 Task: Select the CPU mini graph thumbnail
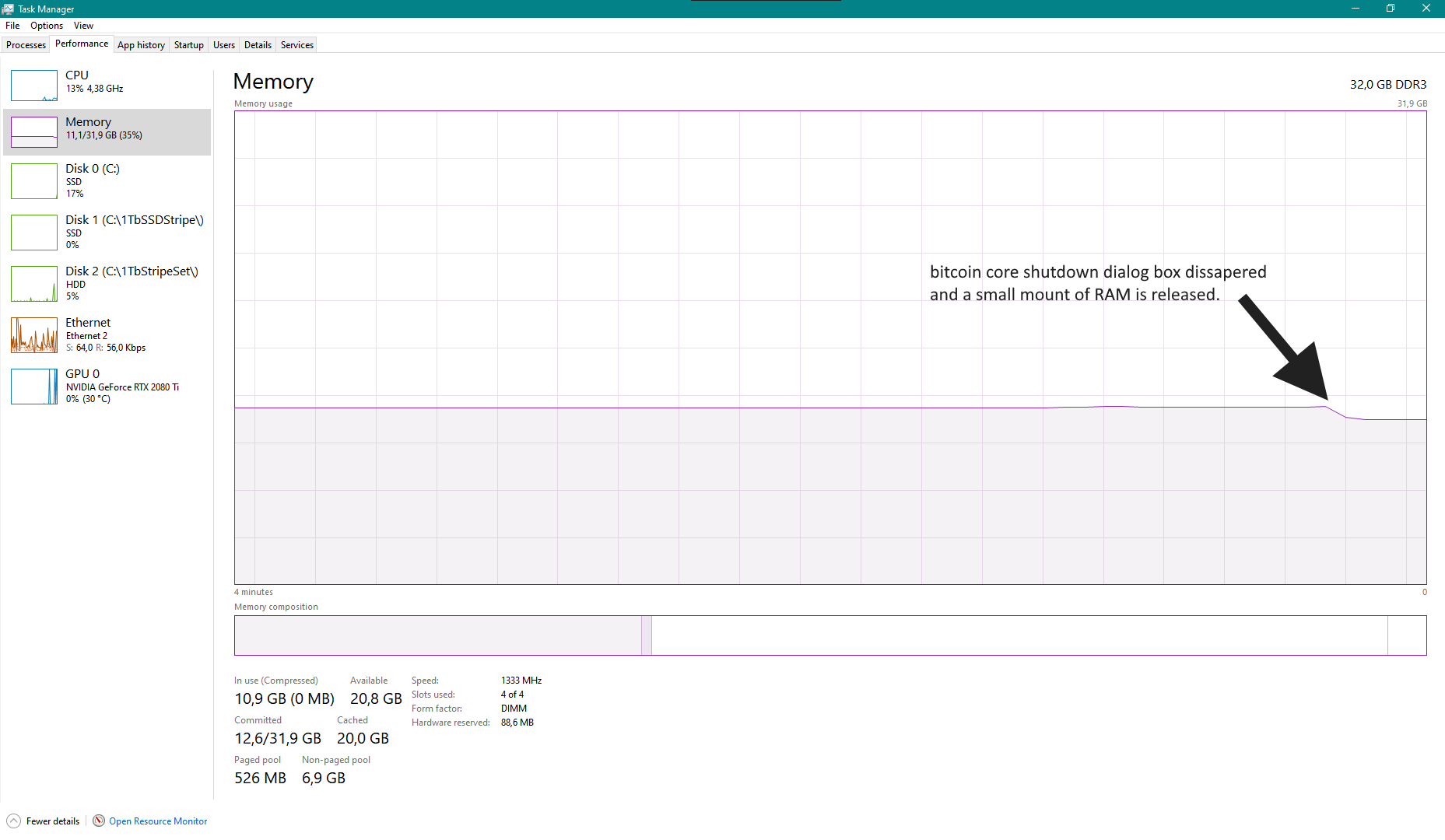(x=34, y=86)
